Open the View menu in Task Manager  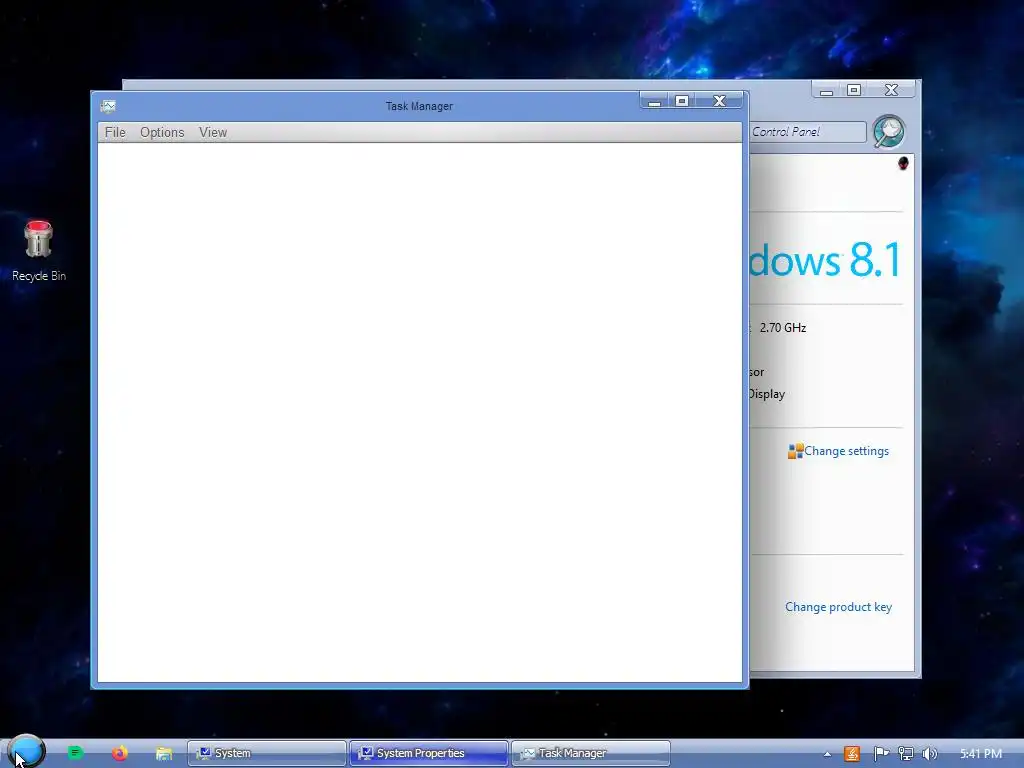pyautogui.click(x=213, y=133)
